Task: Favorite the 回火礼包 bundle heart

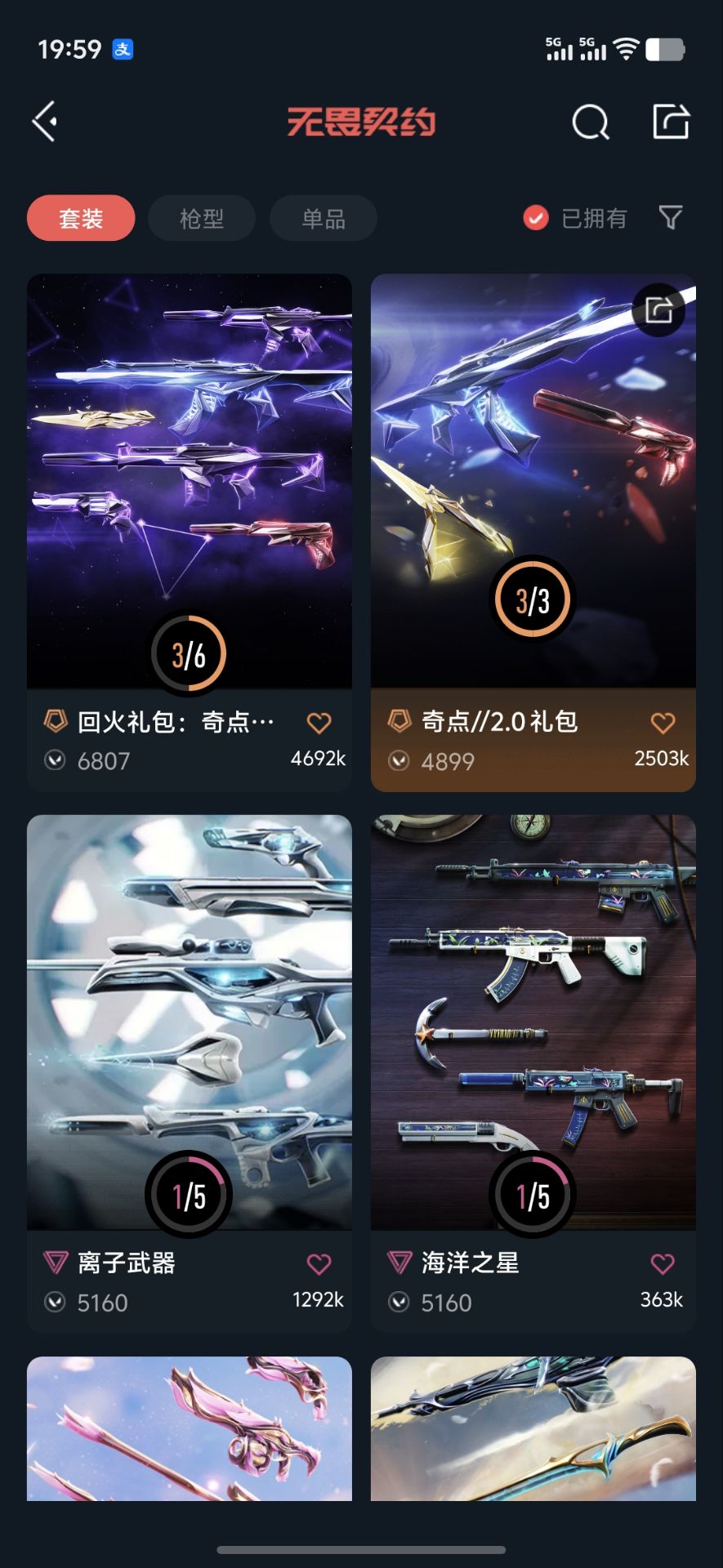Action: coord(319,723)
